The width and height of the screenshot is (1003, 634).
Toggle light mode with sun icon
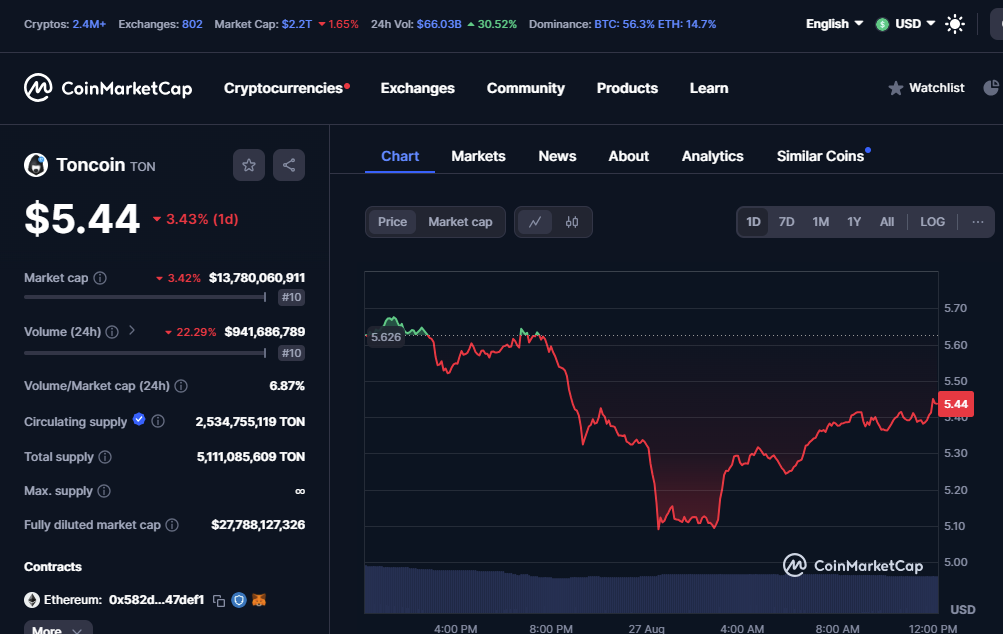955,24
